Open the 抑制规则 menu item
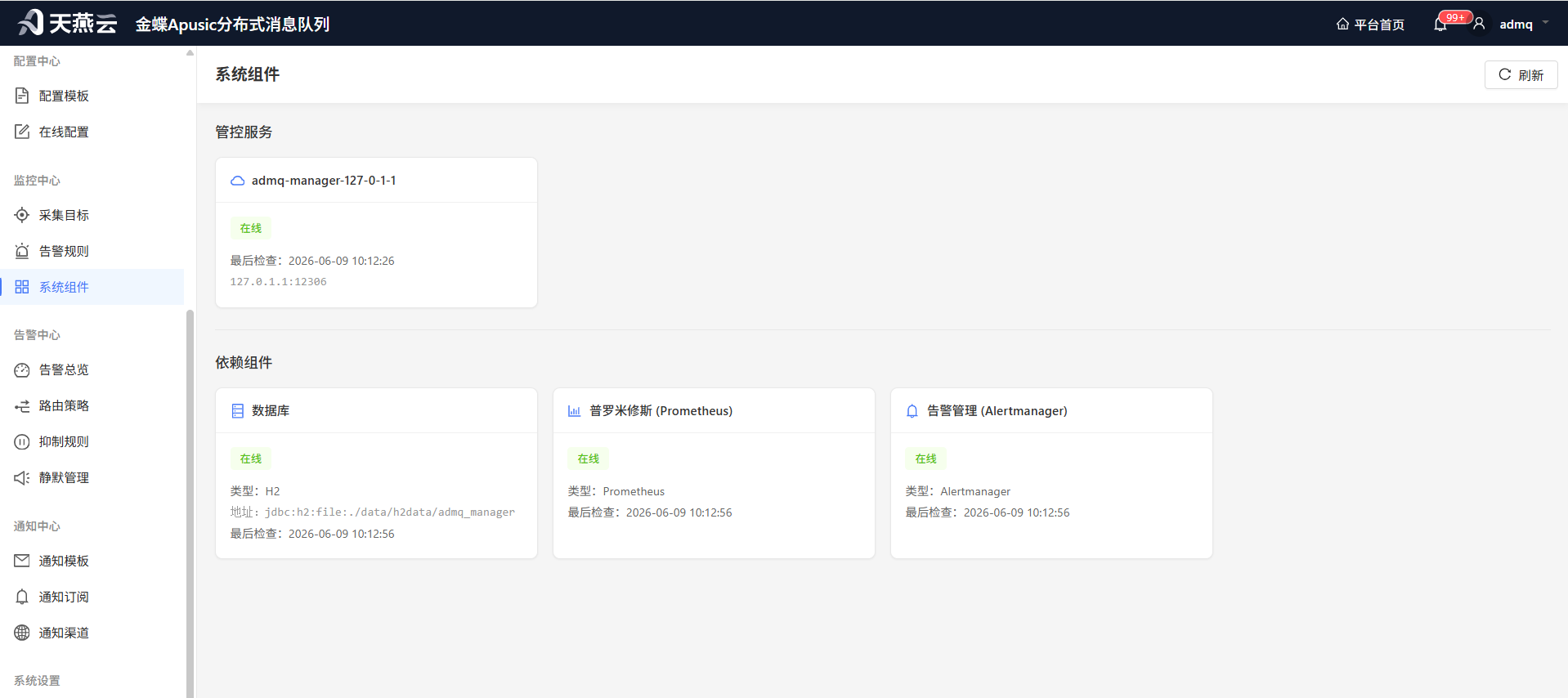1568x698 pixels. pyautogui.click(x=92, y=441)
